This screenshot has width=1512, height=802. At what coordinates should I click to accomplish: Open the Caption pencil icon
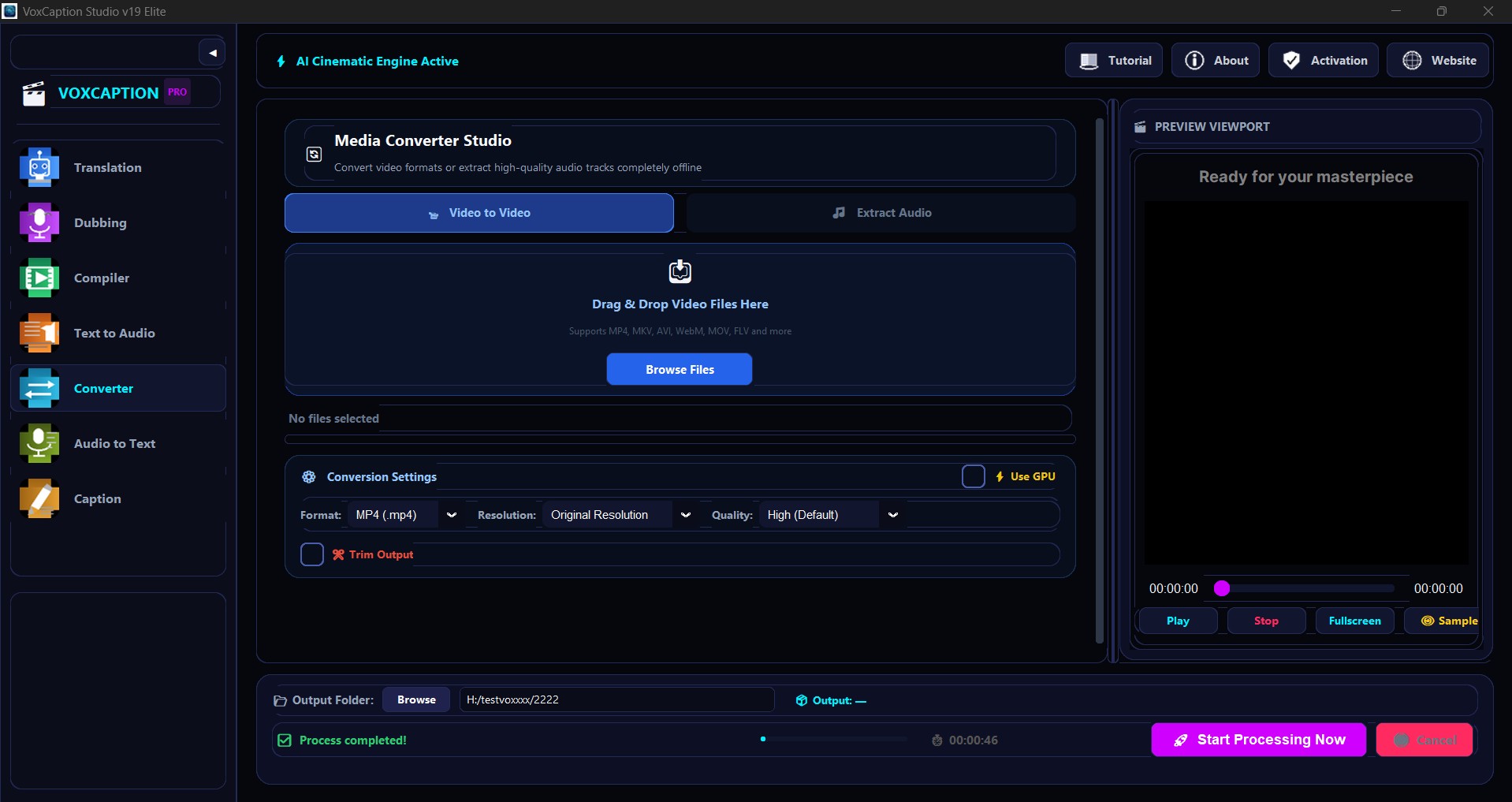[x=39, y=498]
